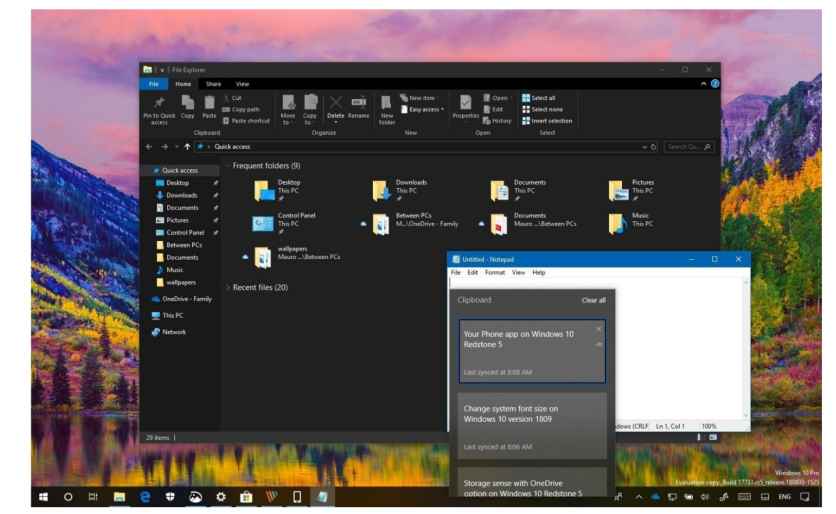Click the Rename icon in the ribbon
This screenshot has height=514, width=836.
click(x=358, y=105)
